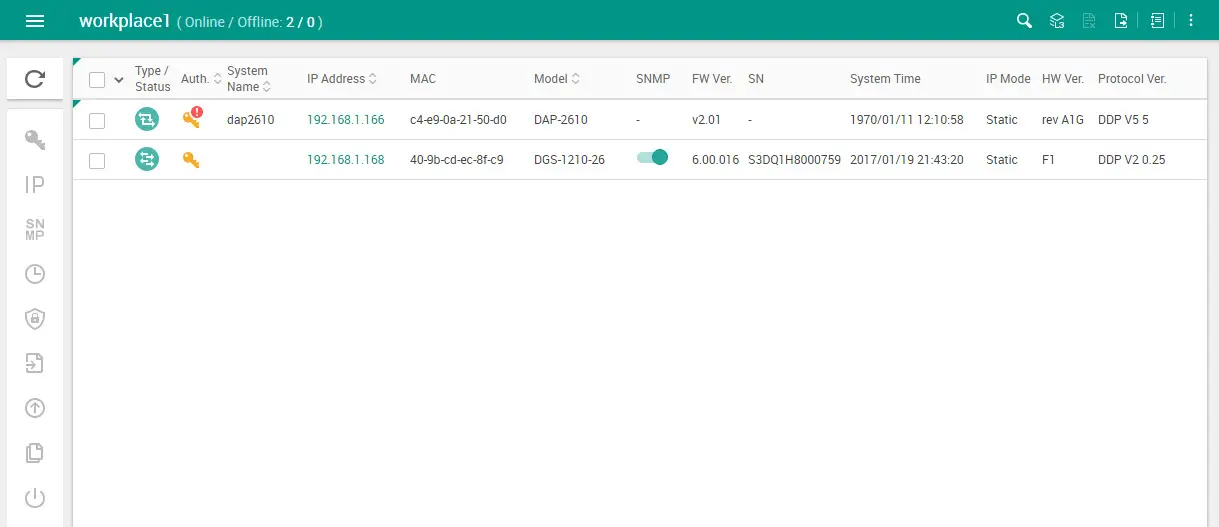Screen dimensions: 1219x527
Task: Click the FW Ver. column header
Action: 712,79
